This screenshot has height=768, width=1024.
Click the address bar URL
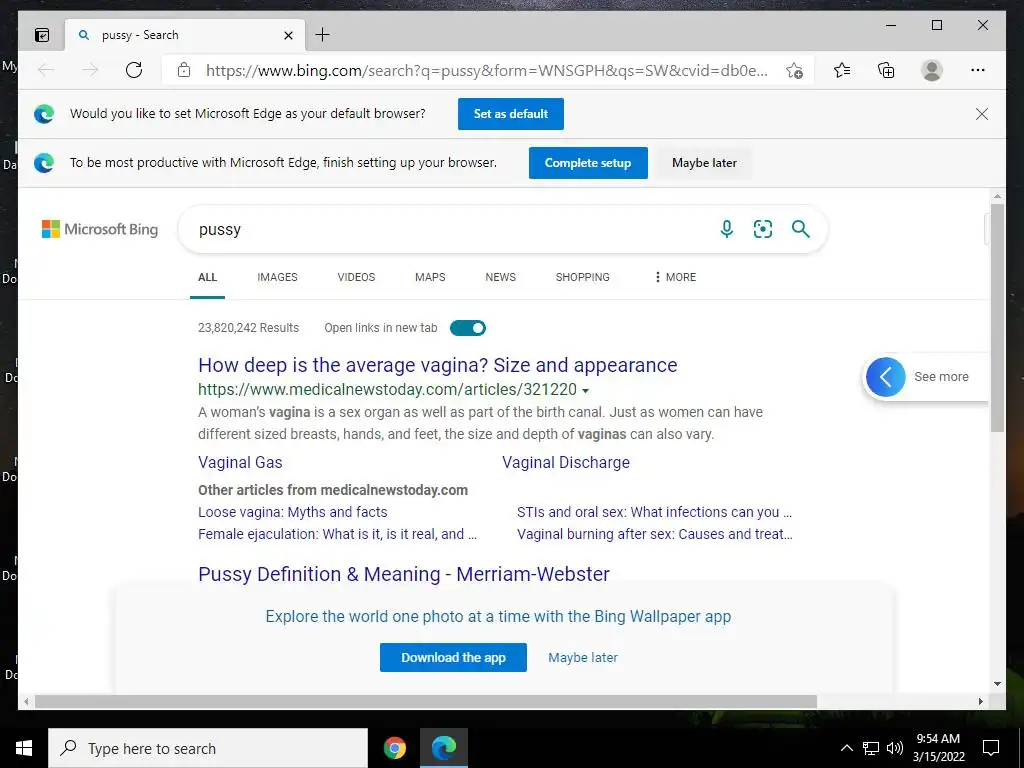point(487,71)
